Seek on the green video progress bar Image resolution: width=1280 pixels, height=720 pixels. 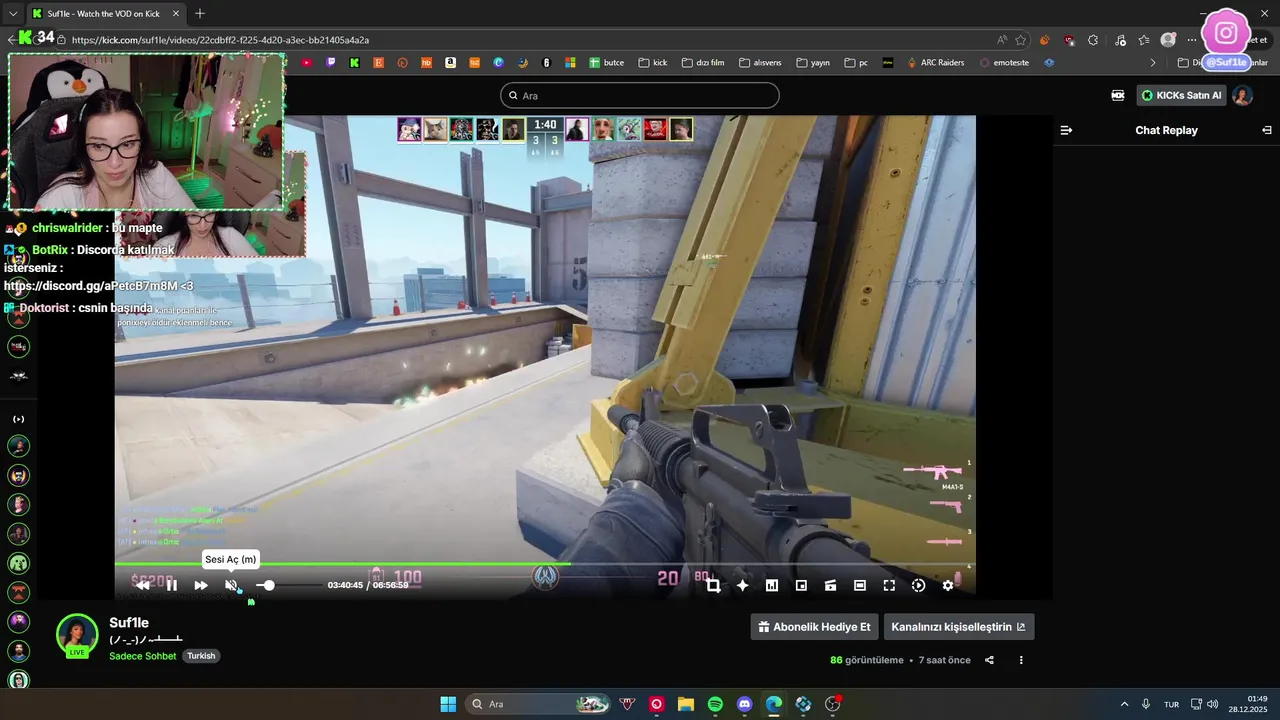point(545,563)
